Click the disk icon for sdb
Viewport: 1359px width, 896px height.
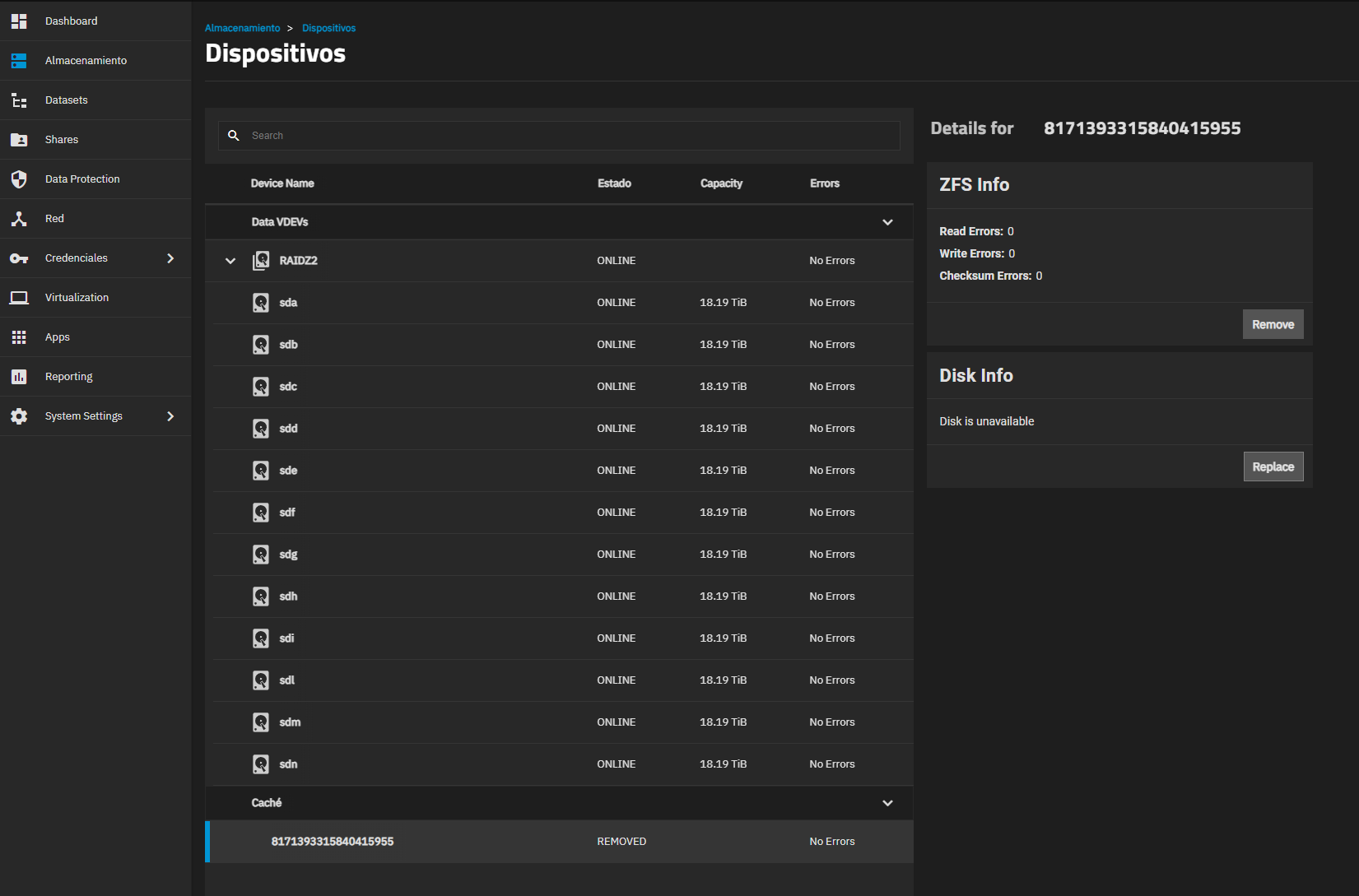pyautogui.click(x=261, y=345)
